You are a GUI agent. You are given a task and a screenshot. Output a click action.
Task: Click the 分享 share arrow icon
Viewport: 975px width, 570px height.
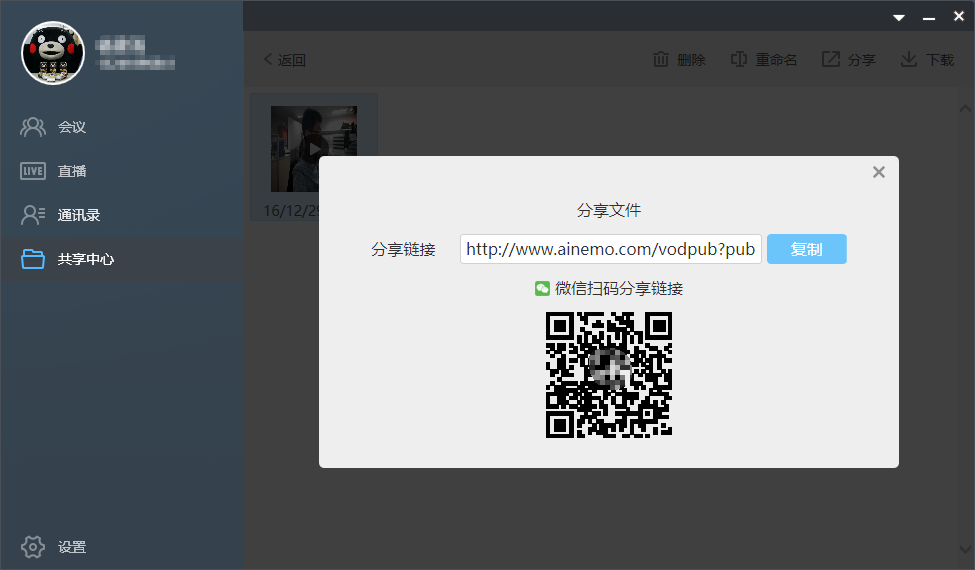[831, 59]
